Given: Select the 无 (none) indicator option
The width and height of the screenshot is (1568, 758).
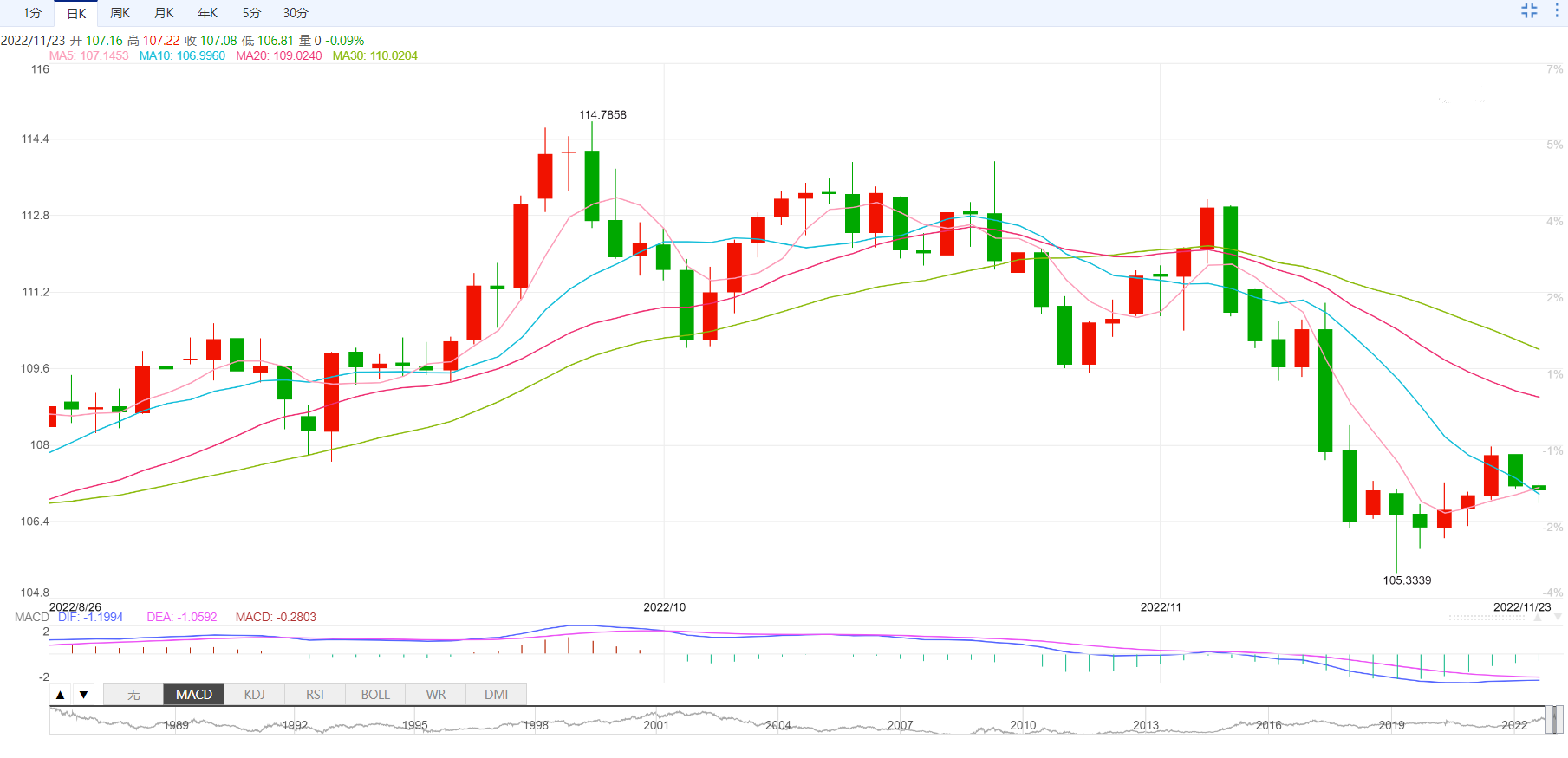Looking at the screenshot, I should (133, 695).
